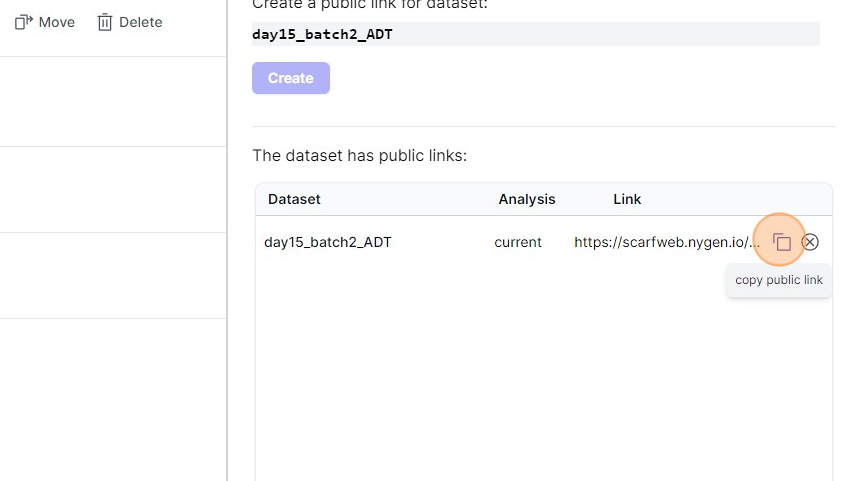Screen dimensions: 860x481
Task: Select the day15_batch2_ADT dataset name box
Action: click(535, 34)
